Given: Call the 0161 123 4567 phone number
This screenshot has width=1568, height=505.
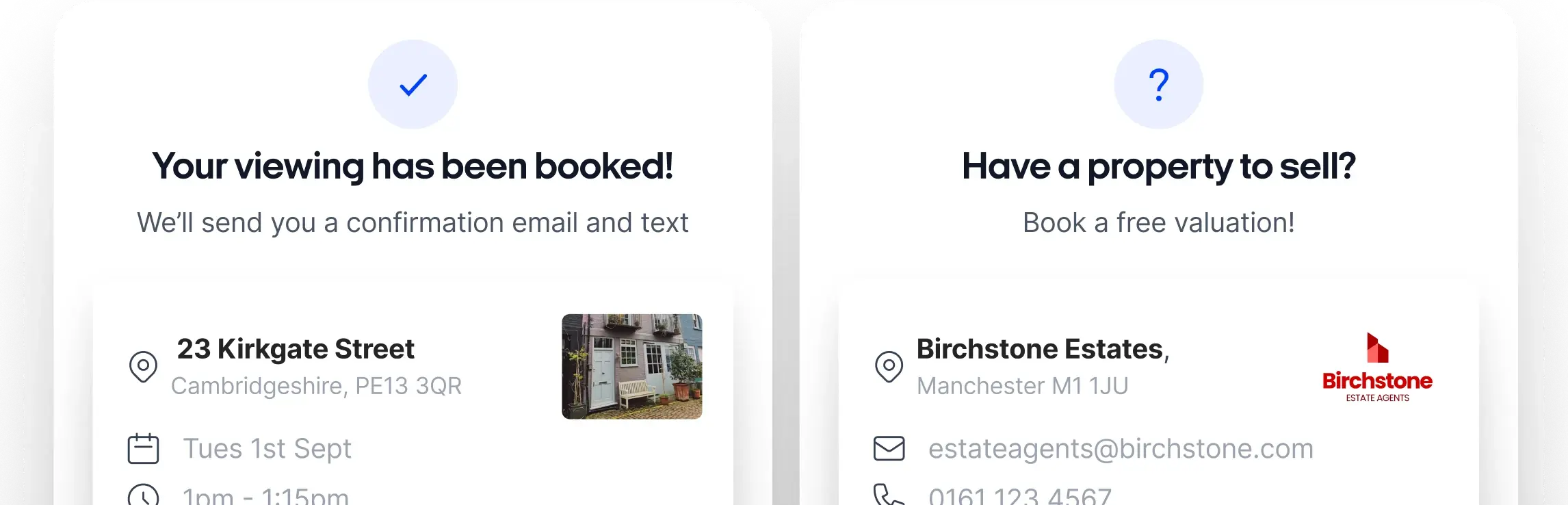Looking at the screenshot, I should pyautogui.click(x=1020, y=495).
